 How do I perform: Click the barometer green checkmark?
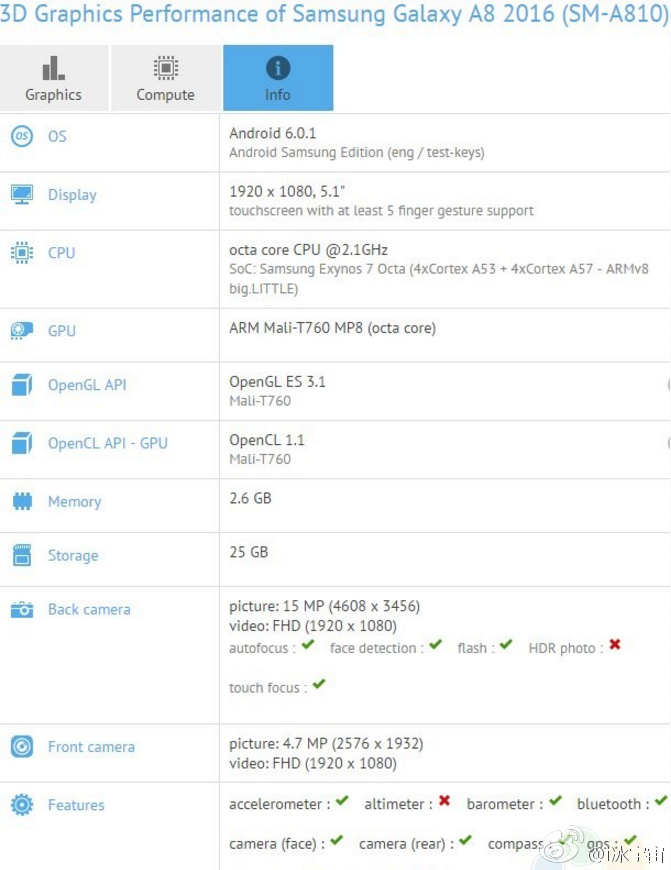tap(556, 801)
